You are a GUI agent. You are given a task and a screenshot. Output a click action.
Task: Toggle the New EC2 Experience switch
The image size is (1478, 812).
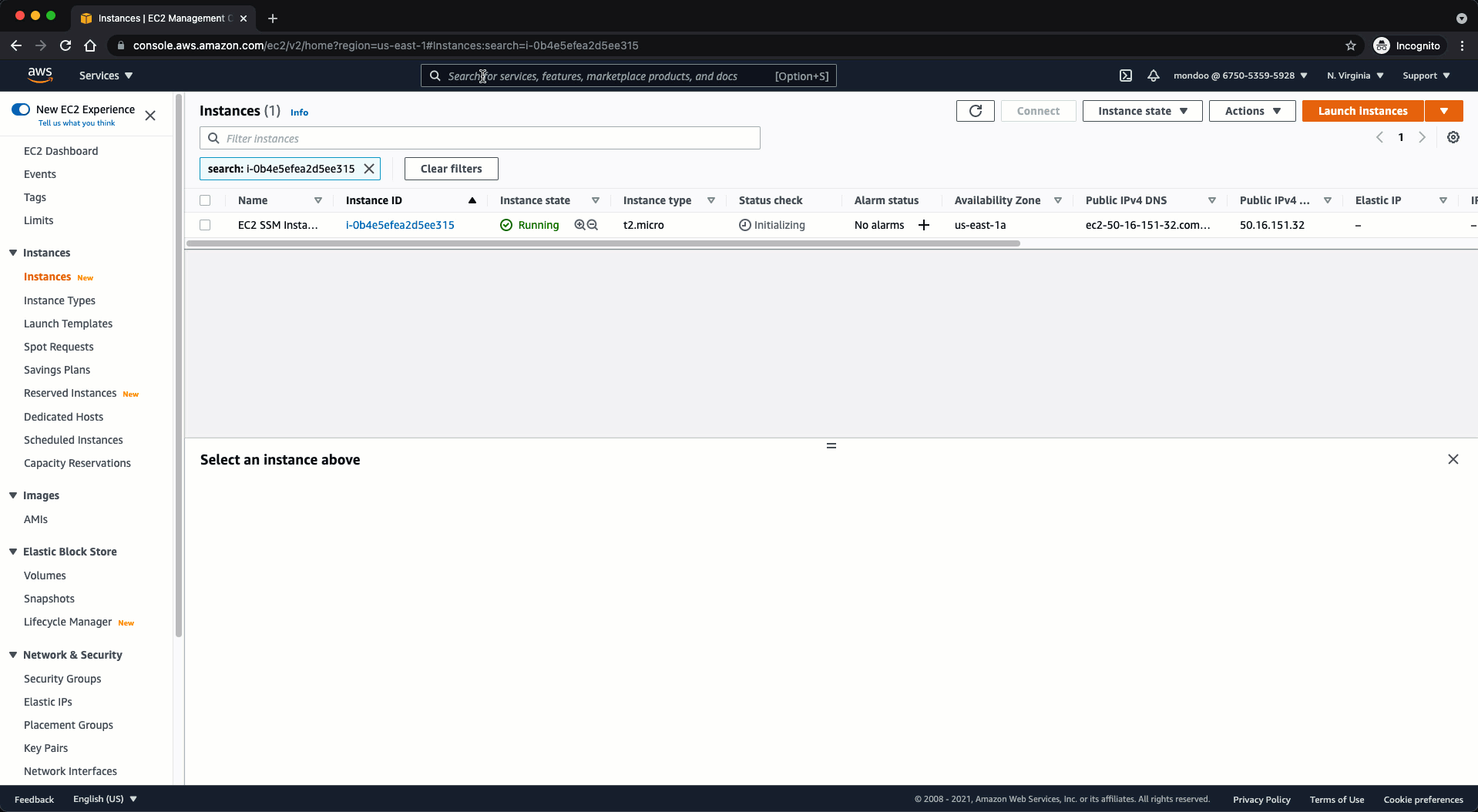point(21,109)
